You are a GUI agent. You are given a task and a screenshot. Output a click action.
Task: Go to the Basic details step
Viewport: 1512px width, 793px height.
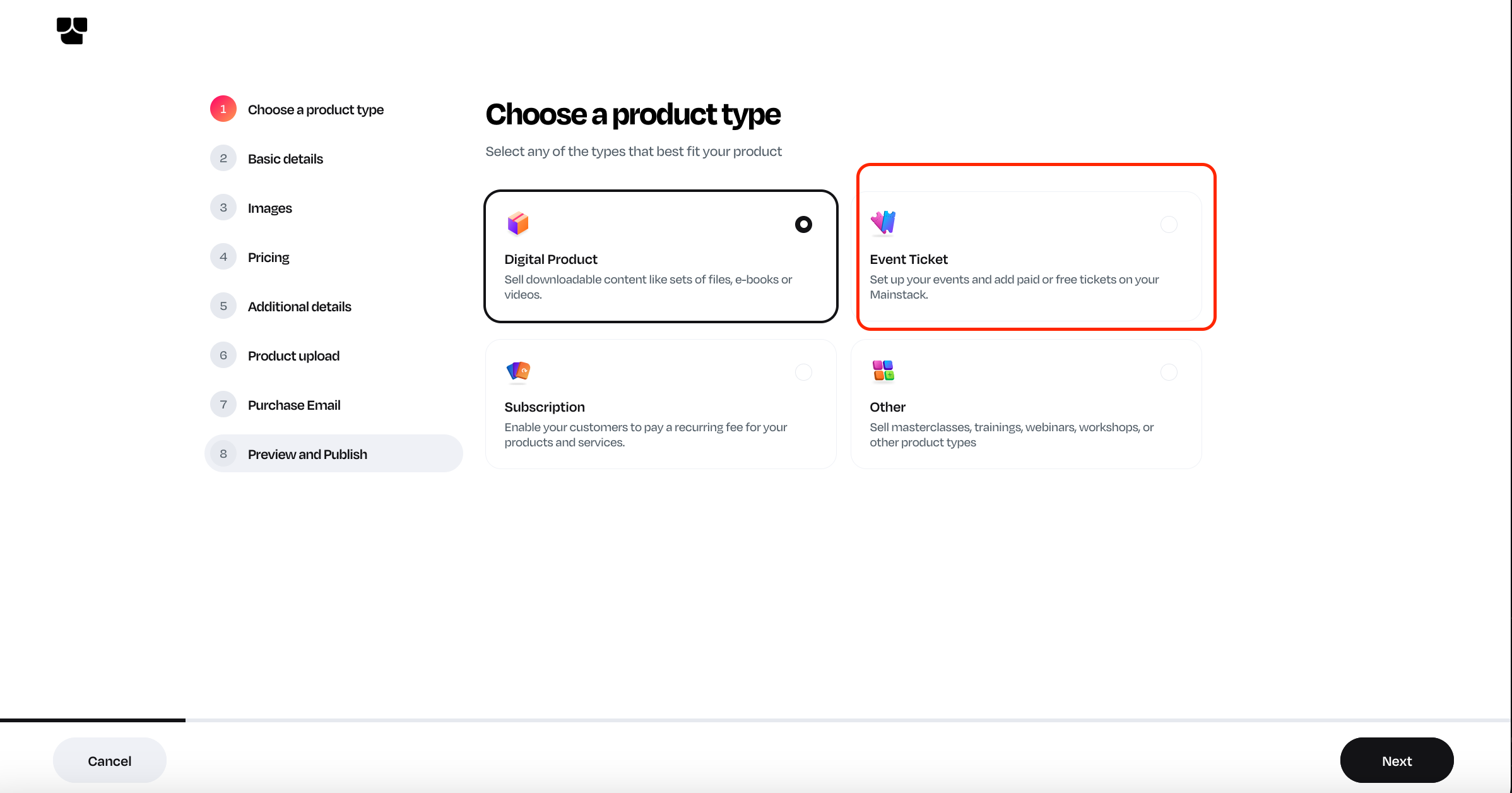[x=285, y=158]
